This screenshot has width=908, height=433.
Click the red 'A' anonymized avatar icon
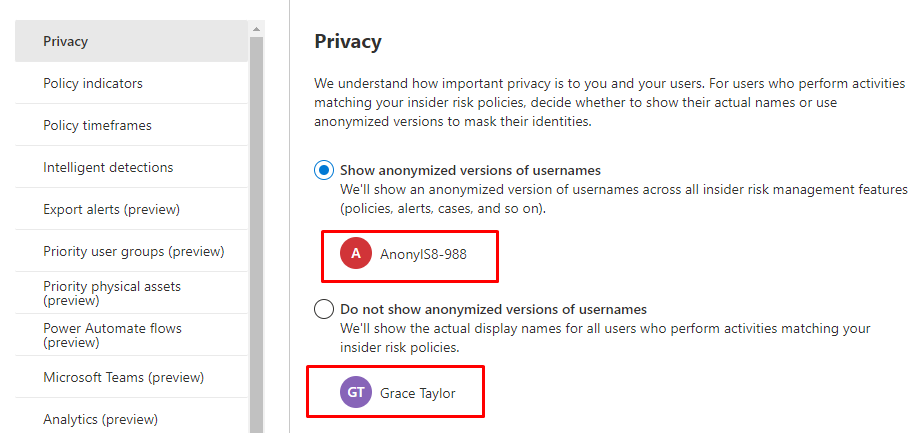pyautogui.click(x=356, y=254)
